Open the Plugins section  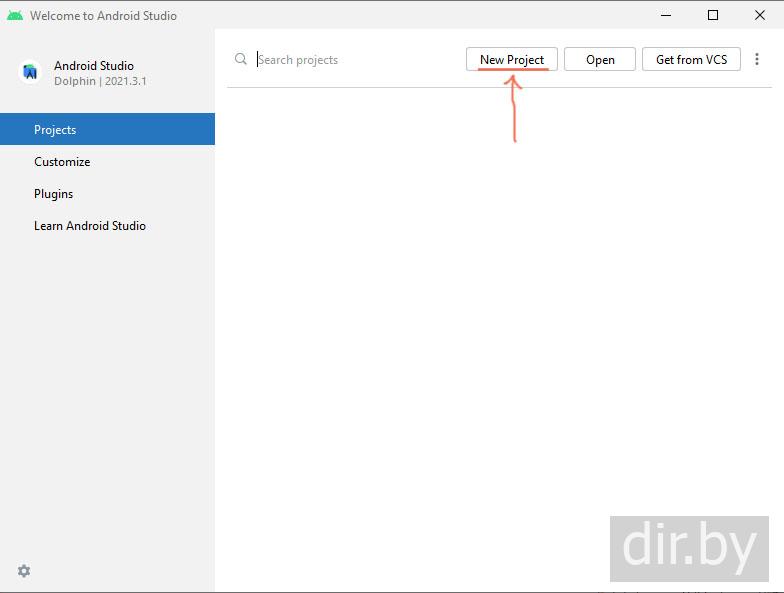point(54,194)
